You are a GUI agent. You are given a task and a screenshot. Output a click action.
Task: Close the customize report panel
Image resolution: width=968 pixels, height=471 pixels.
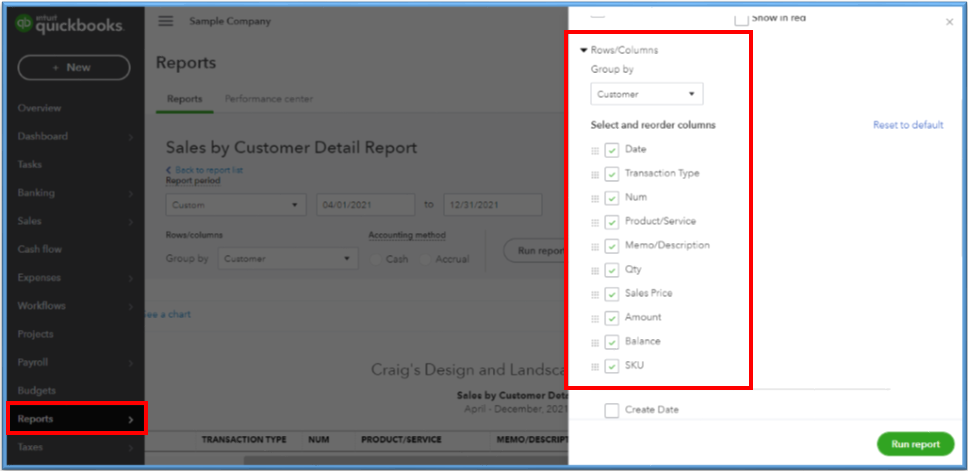tap(949, 22)
